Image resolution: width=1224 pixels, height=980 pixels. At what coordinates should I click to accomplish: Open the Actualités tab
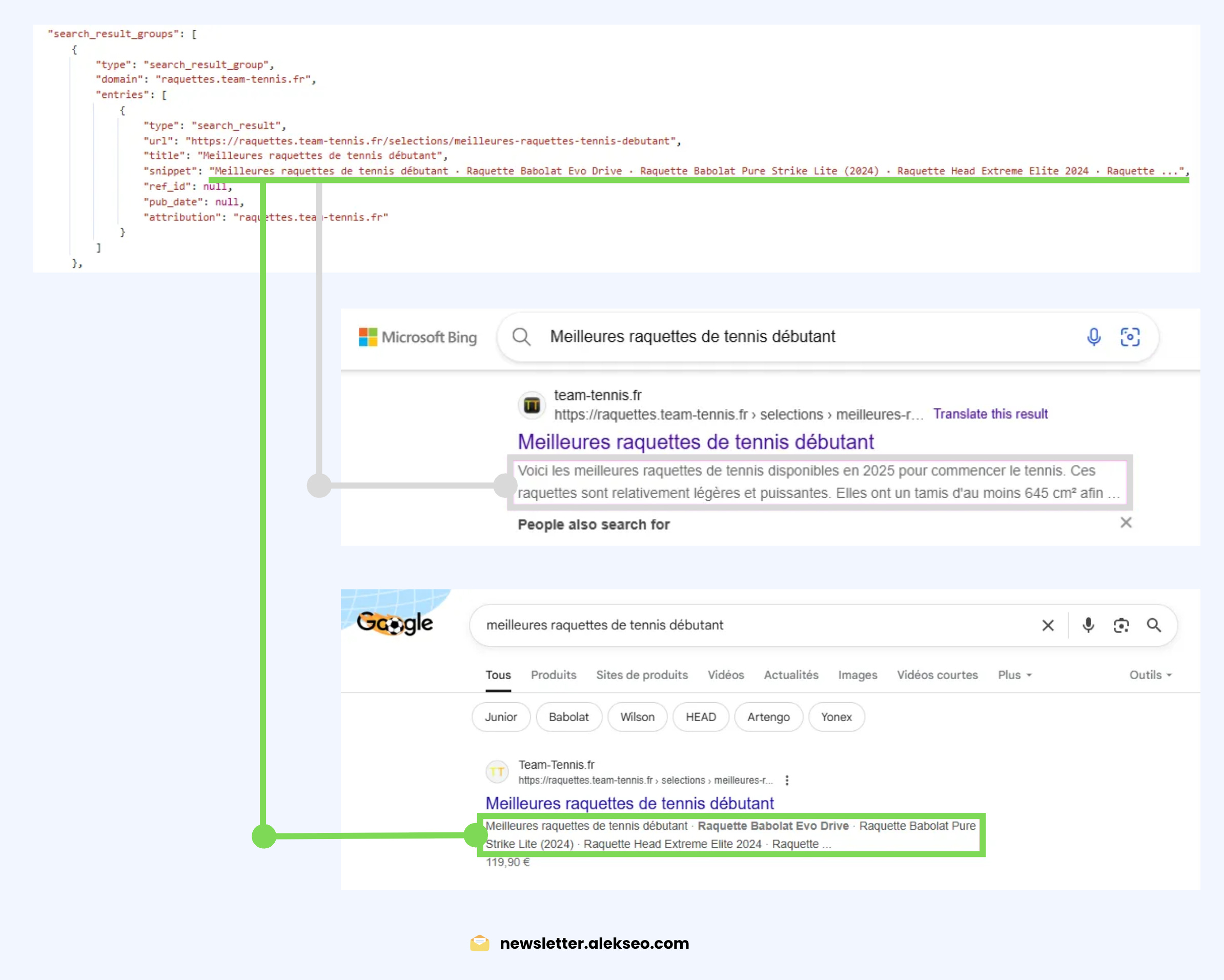click(791, 675)
